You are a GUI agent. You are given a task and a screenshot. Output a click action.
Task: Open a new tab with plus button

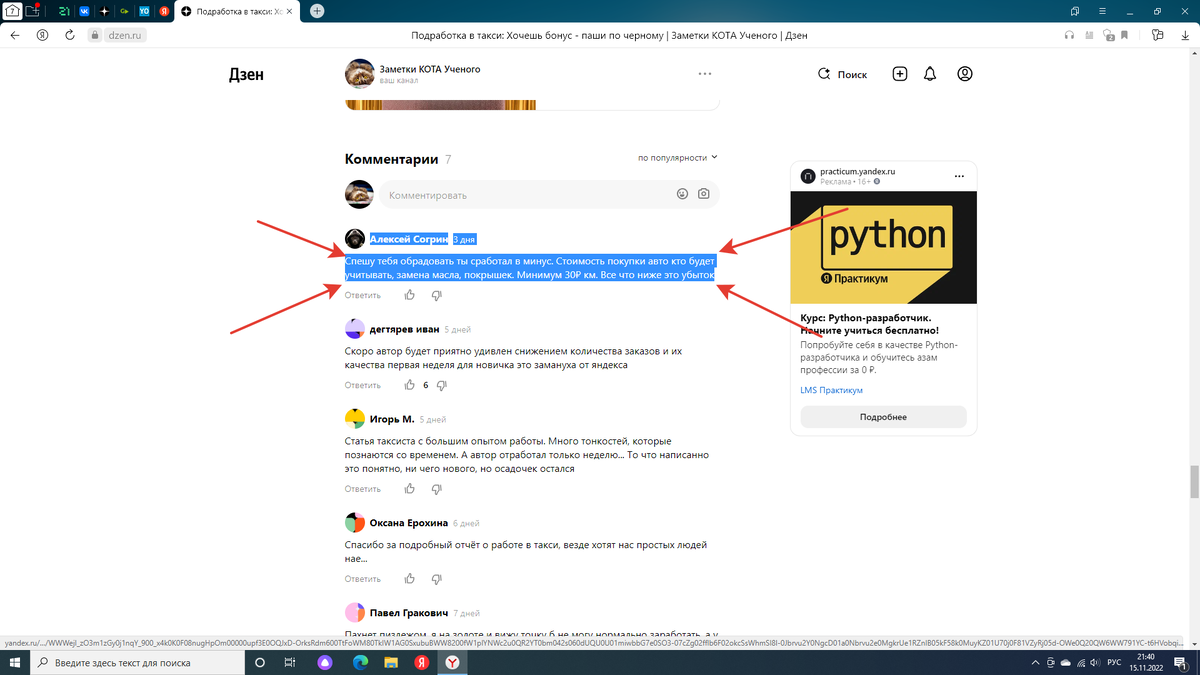pos(317,11)
